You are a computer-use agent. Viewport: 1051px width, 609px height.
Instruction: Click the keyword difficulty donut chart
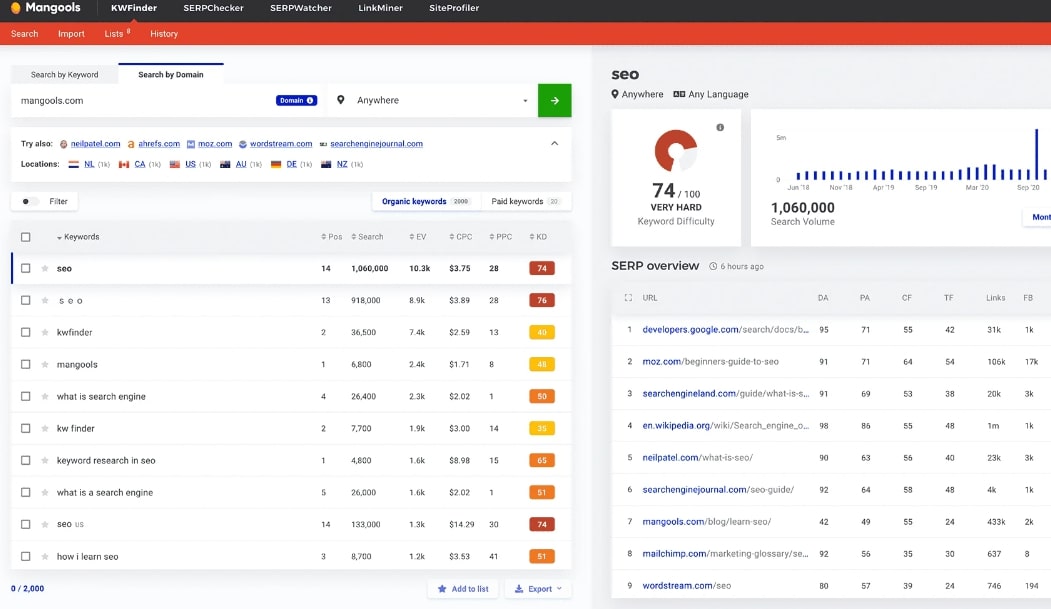[x=676, y=151]
